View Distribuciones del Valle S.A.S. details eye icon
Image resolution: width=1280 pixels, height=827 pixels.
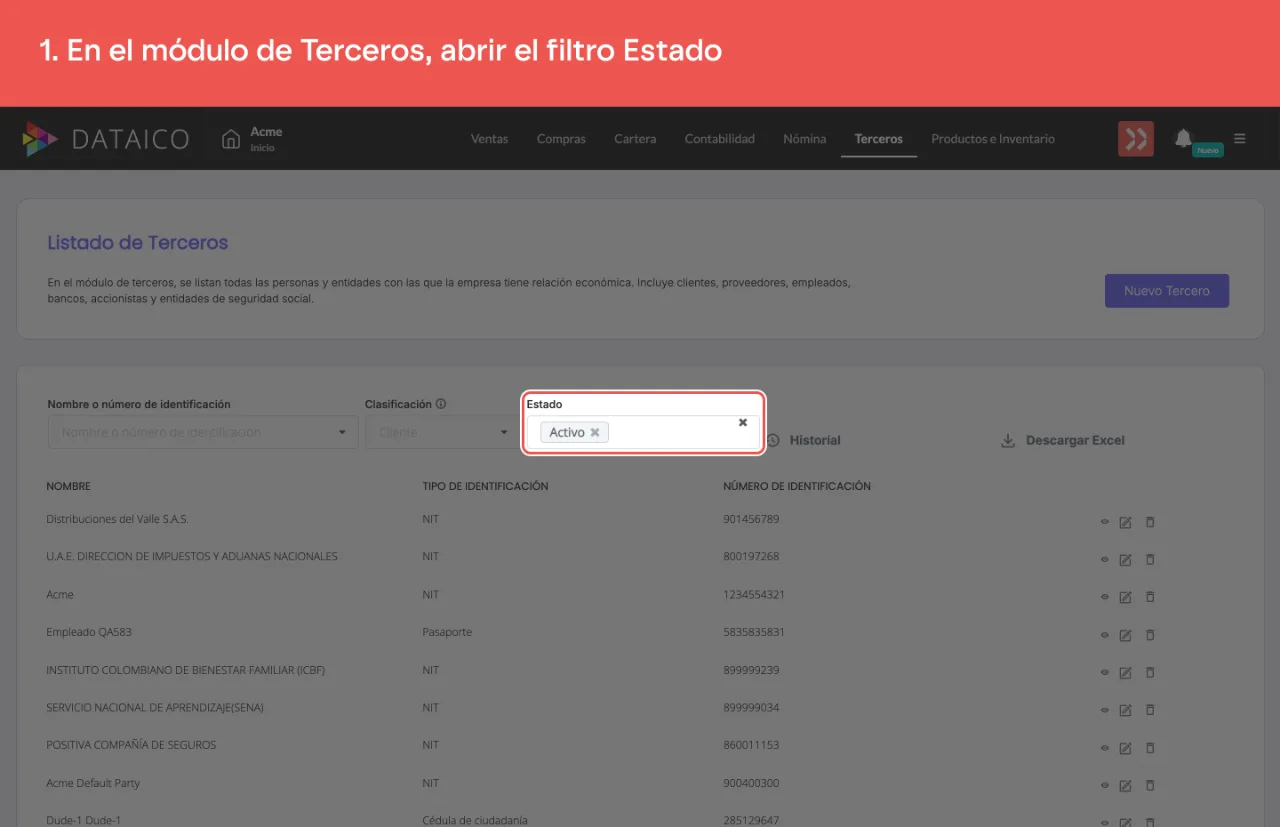click(1105, 522)
